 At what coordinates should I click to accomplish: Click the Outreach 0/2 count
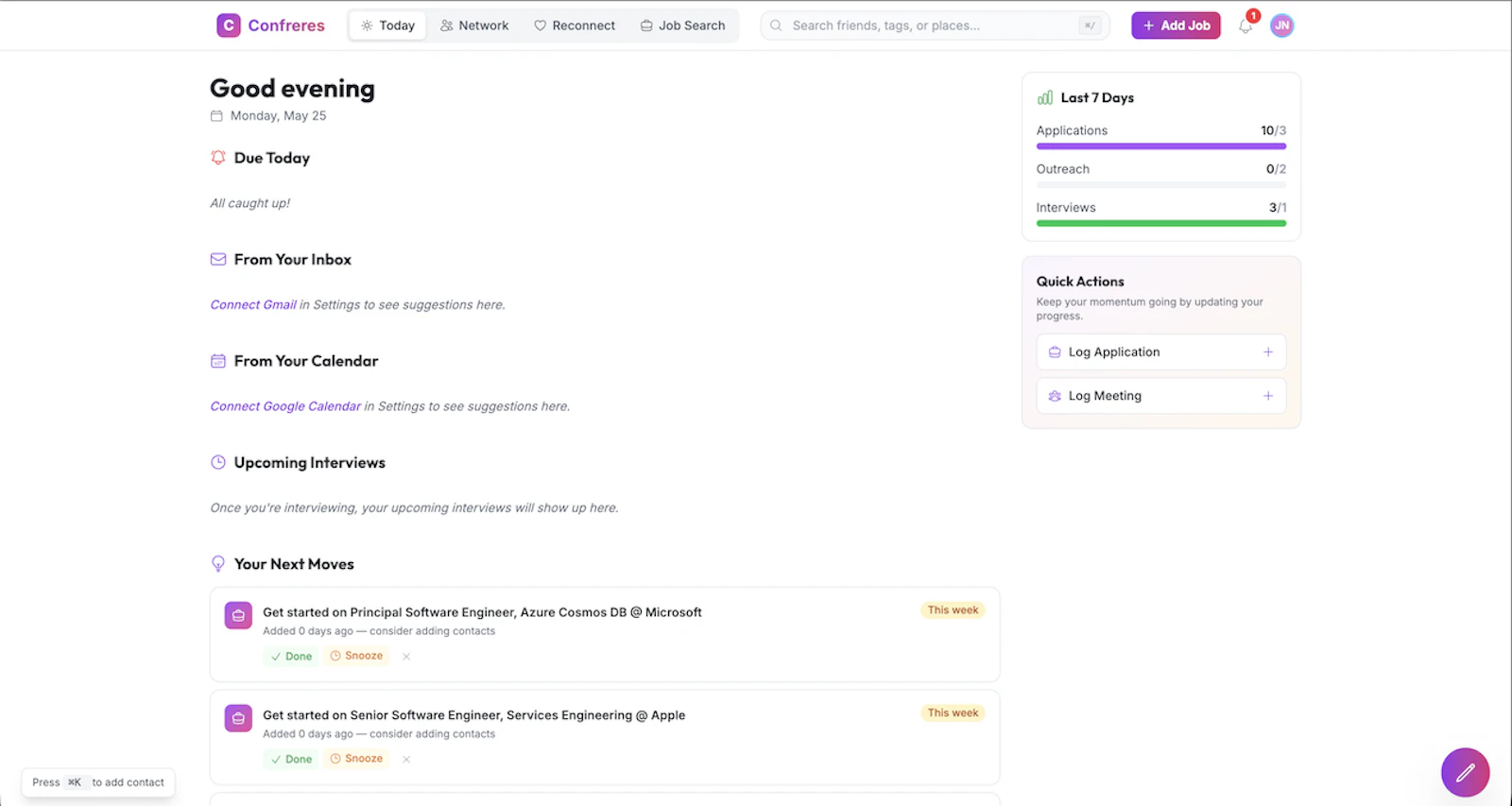(1276, 169)
